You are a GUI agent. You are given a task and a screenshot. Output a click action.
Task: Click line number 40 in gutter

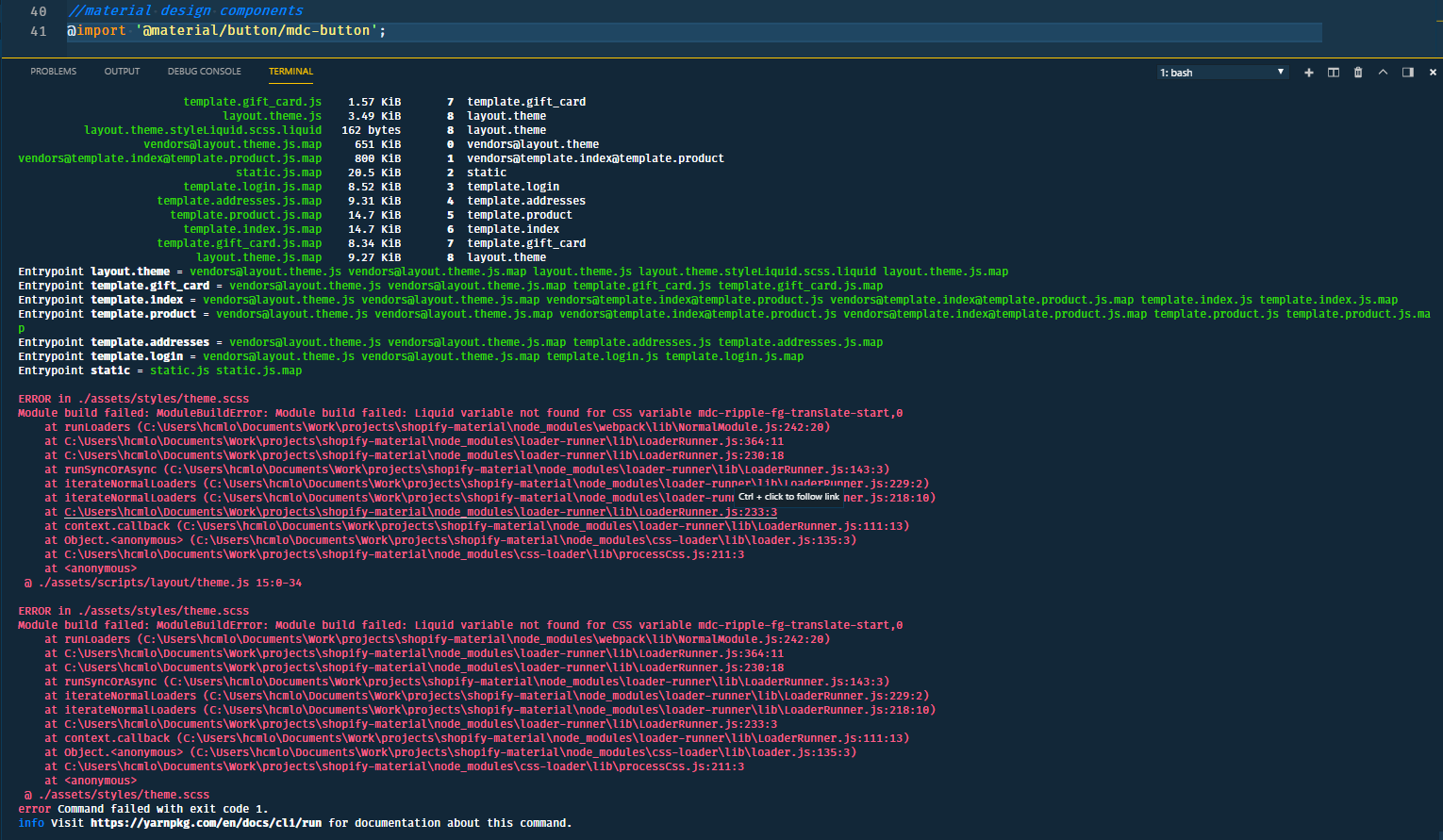tap(39, 11)
